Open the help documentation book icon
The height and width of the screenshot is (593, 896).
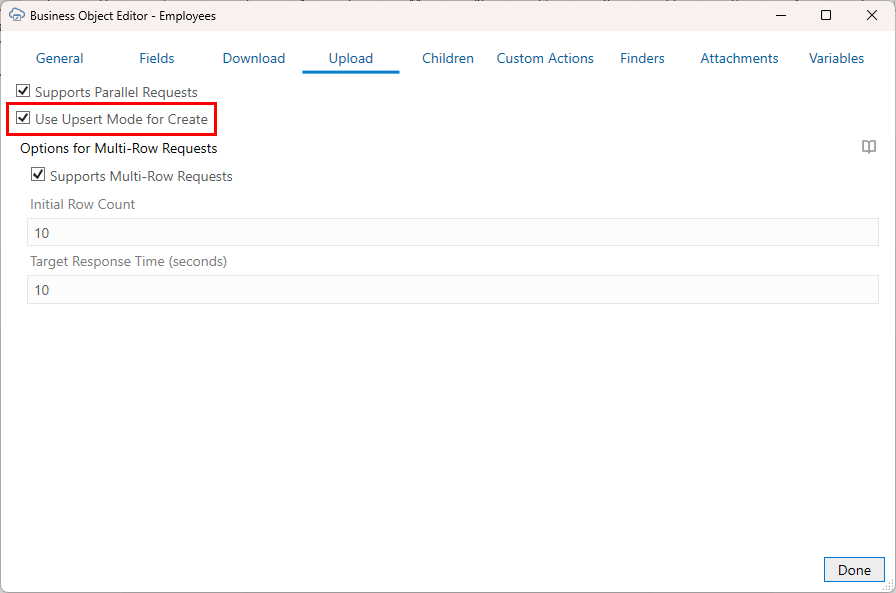click(868, 147)
